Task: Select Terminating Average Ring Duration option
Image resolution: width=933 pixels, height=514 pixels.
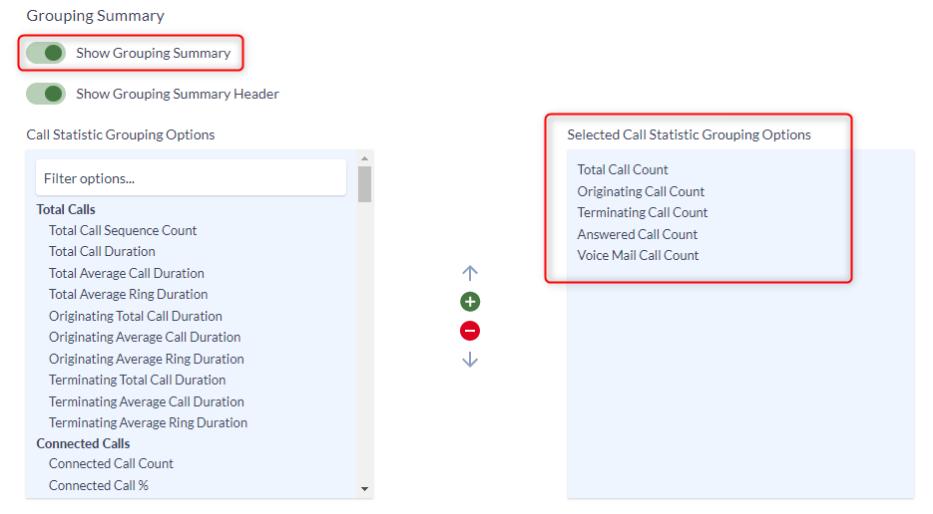Action: (148, 422)
